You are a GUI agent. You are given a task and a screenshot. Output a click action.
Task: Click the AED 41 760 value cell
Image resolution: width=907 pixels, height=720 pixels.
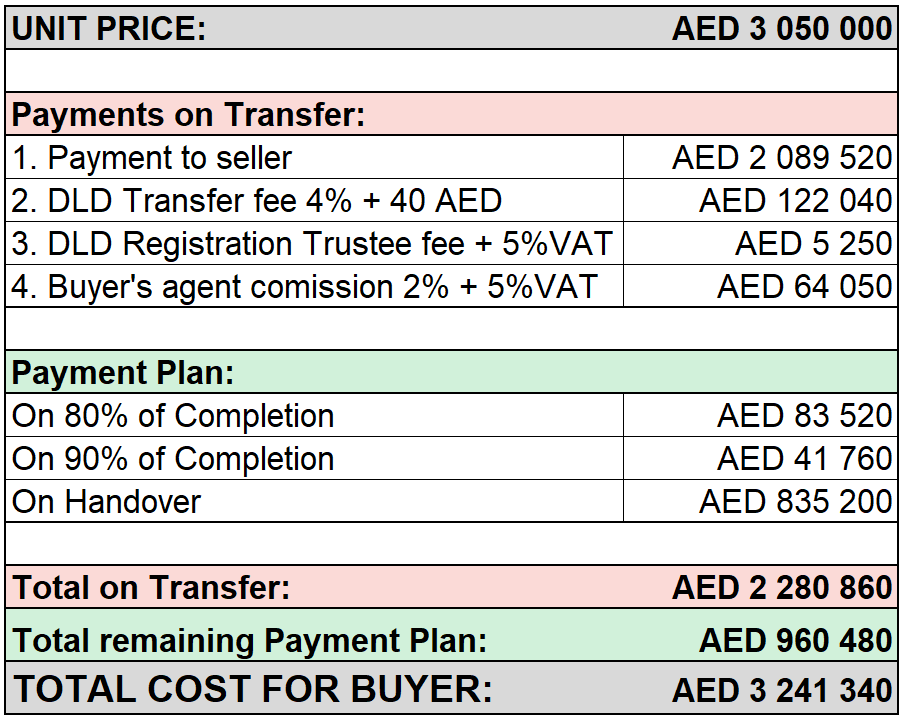coord(761,457)
